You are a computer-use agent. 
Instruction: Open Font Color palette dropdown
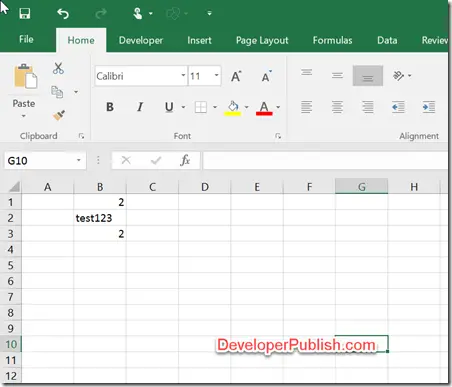[278, 107]
